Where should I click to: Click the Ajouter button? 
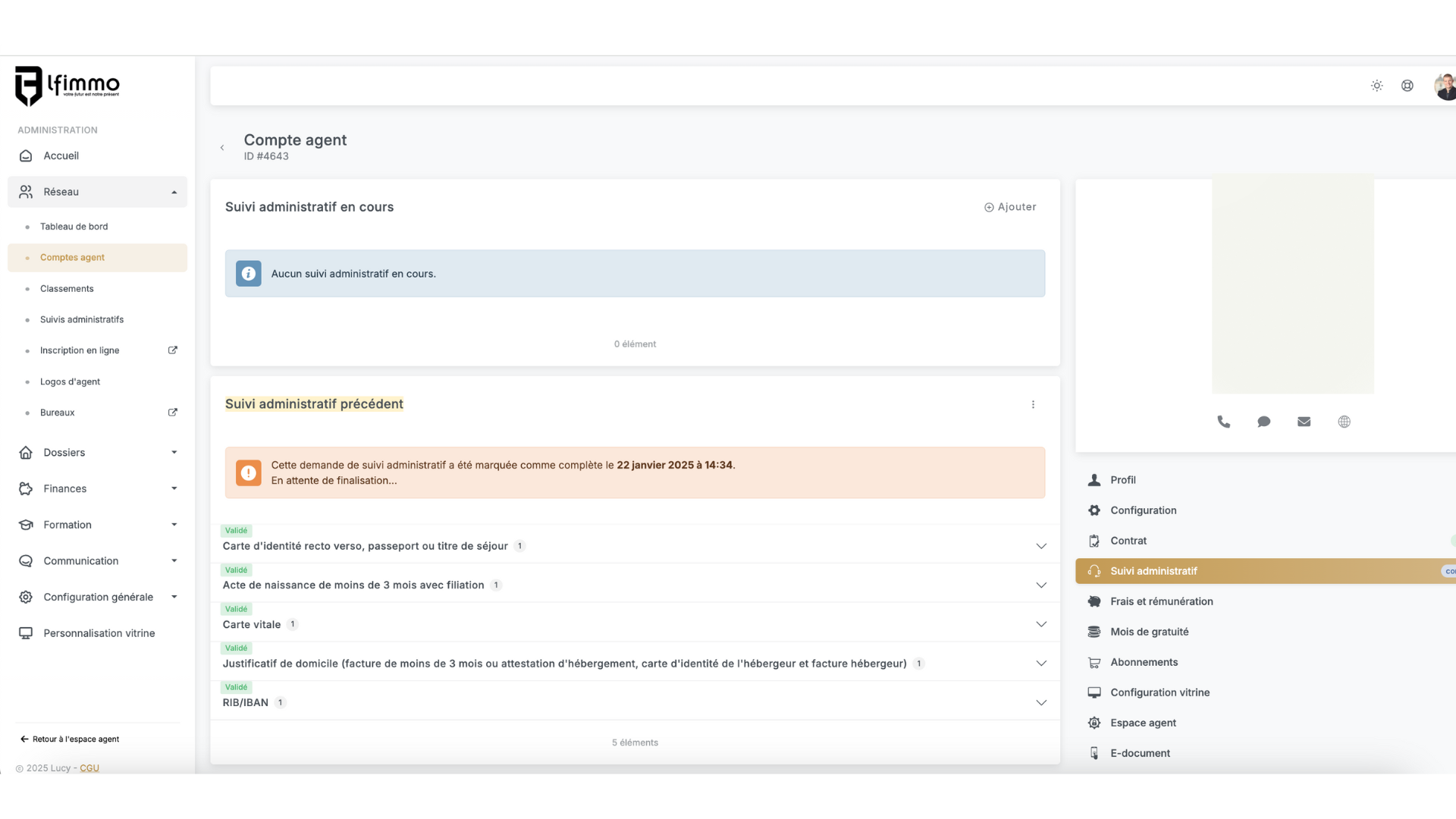click(1010, 207)
